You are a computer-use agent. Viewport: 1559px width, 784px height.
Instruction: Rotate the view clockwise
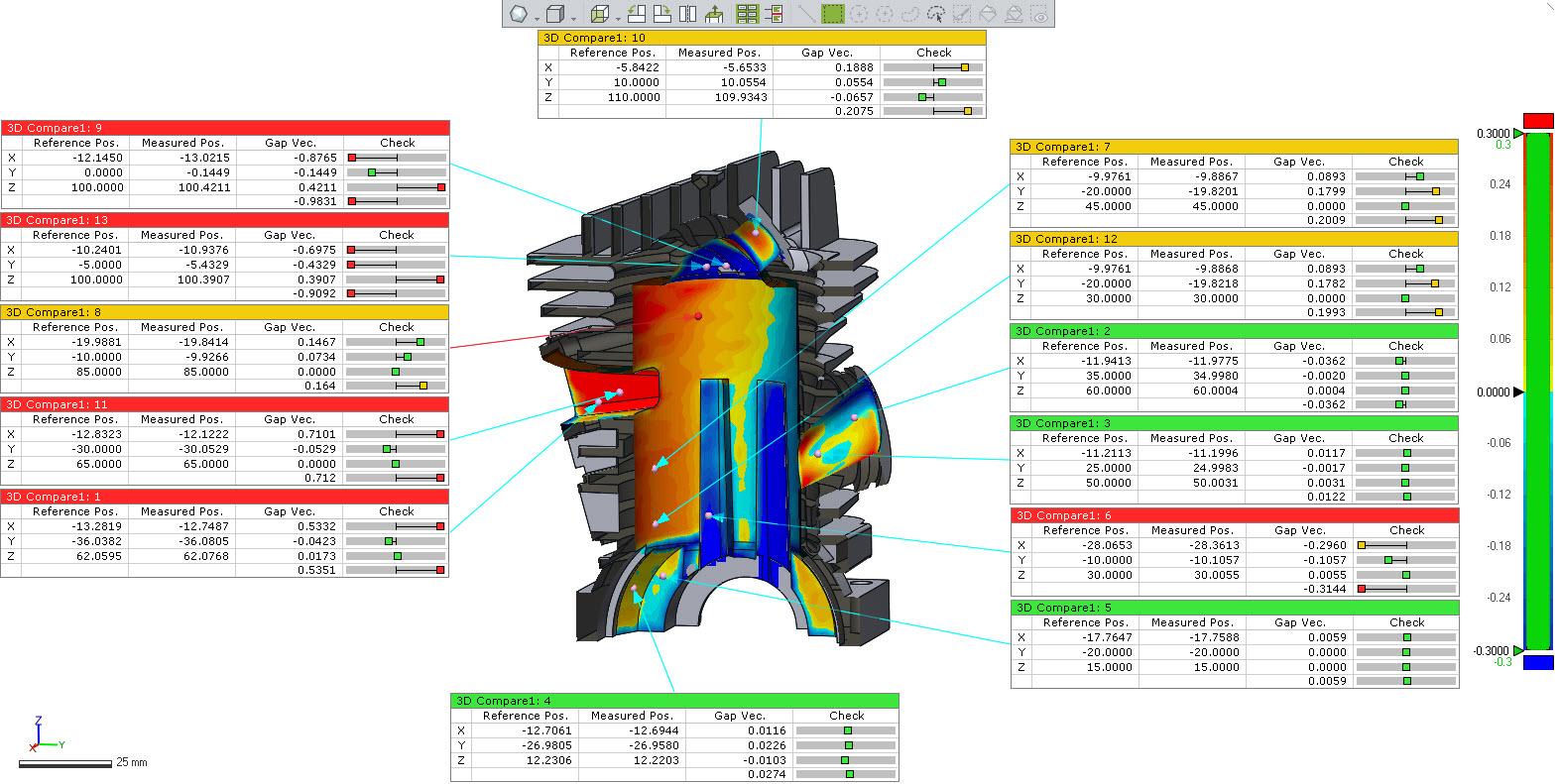coord(661,14)
